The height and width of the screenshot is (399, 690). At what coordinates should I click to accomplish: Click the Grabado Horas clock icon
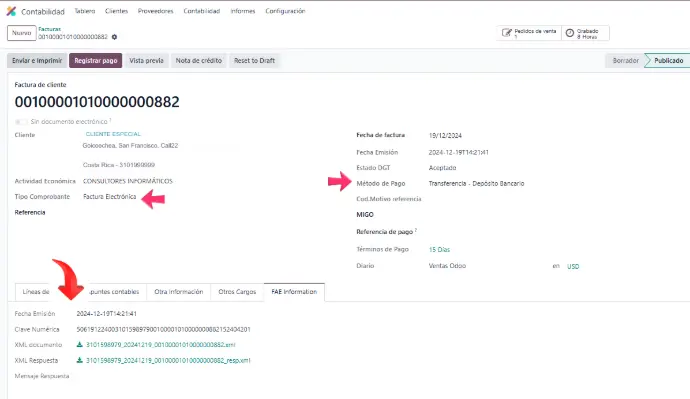(570, 33)
